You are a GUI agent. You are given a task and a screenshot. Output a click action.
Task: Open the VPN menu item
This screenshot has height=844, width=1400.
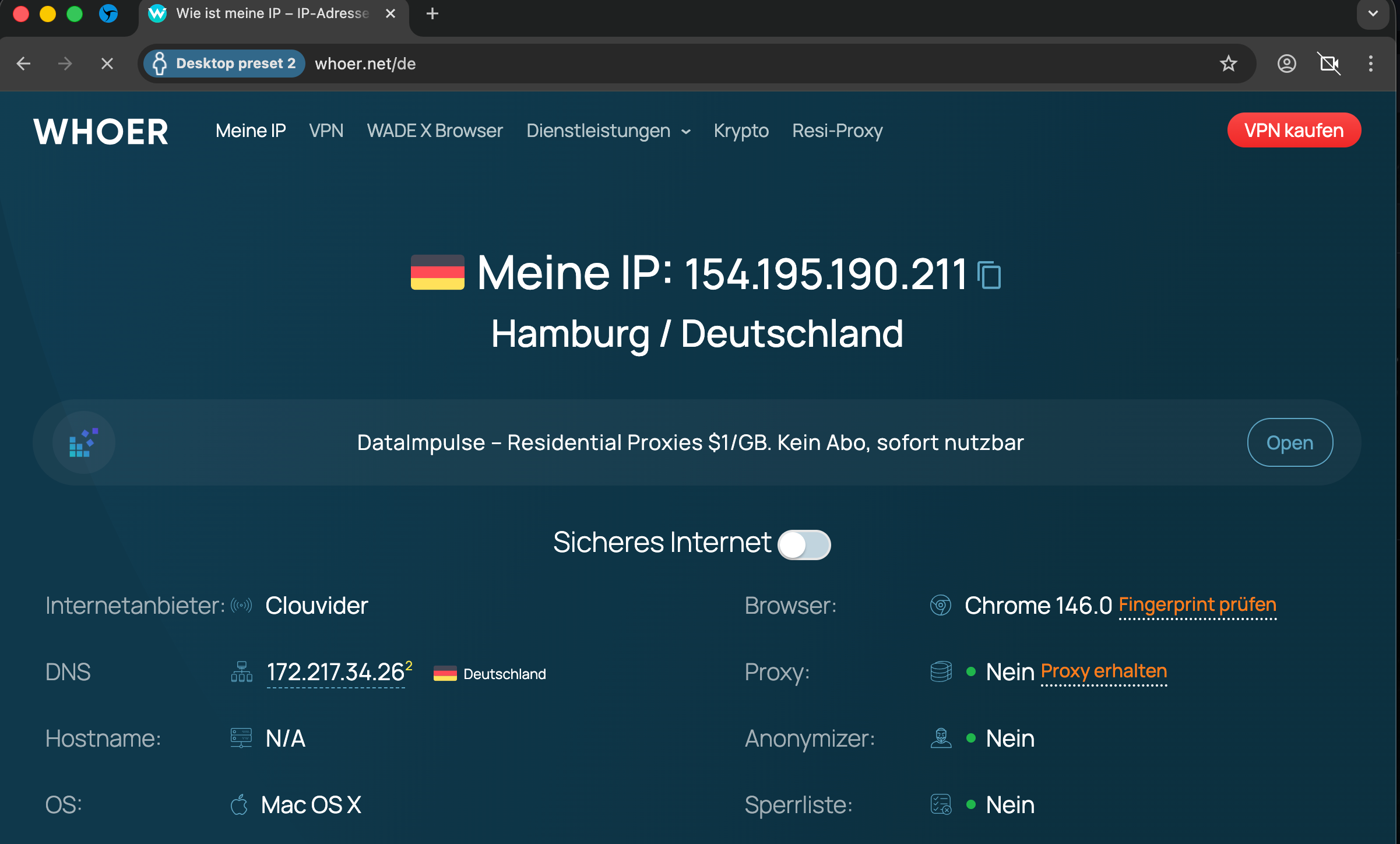326,131
